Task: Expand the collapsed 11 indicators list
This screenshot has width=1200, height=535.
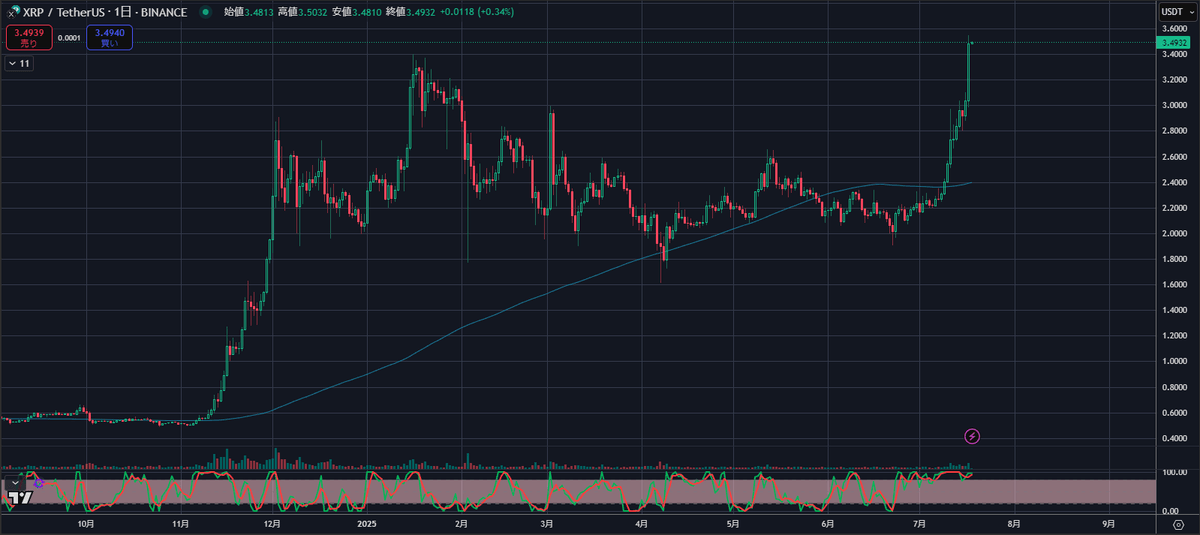Action: pos(19,63)
